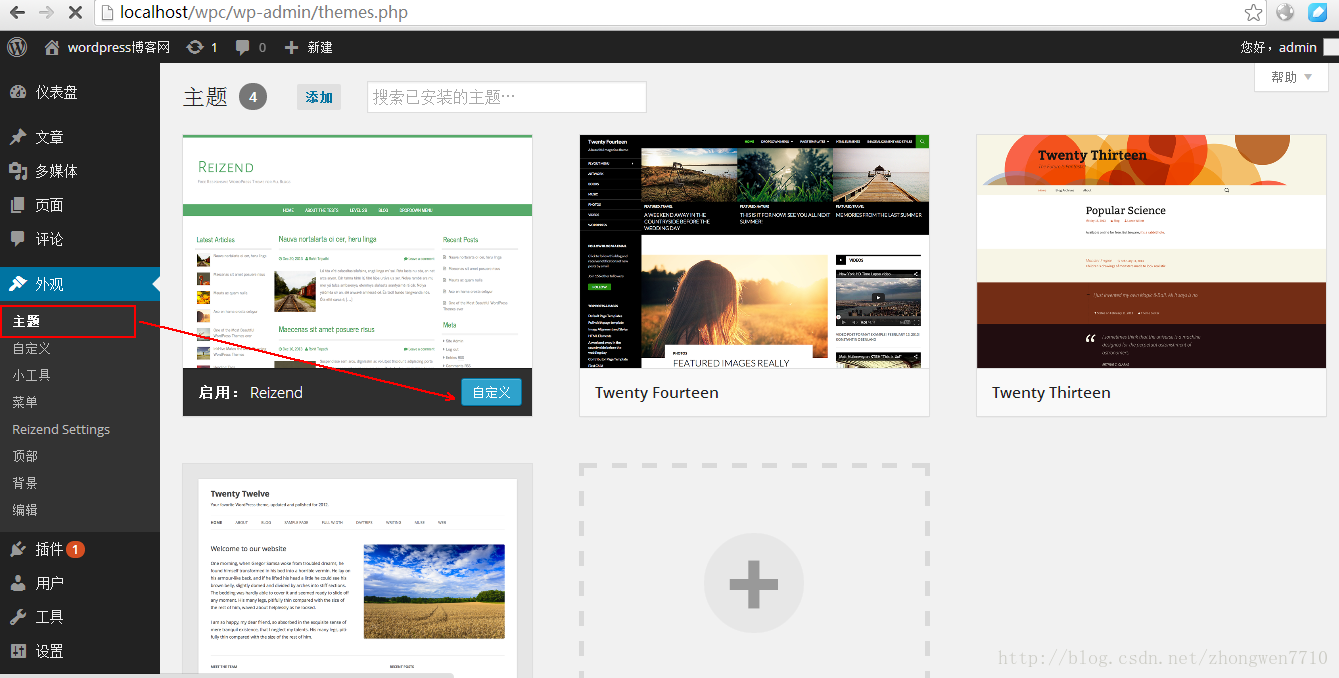The width and height of the screenshot is (1339, 678).
Task: Click the browser back arrow
Action: click(x=17, y=13)
